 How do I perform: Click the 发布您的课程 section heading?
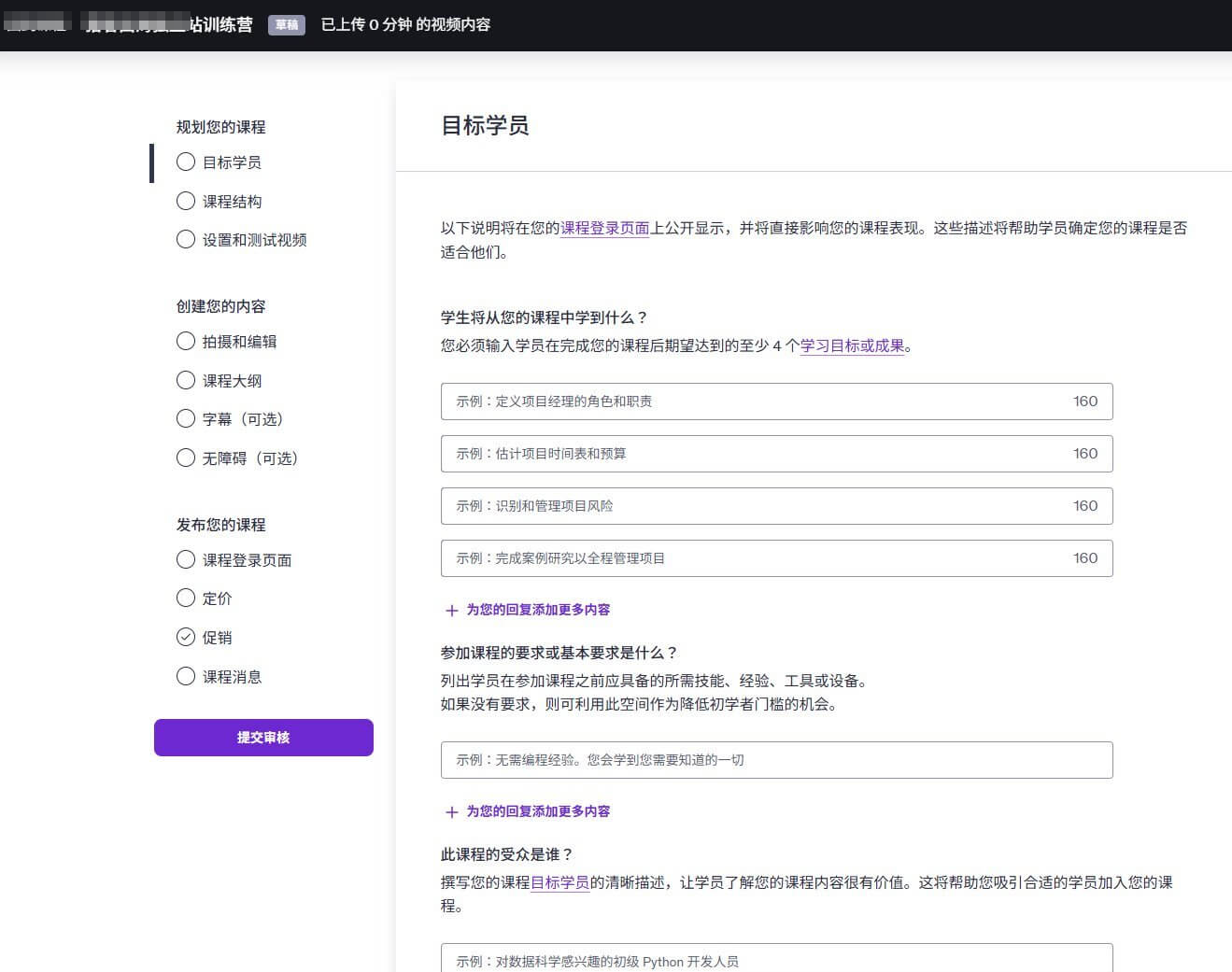221,525
